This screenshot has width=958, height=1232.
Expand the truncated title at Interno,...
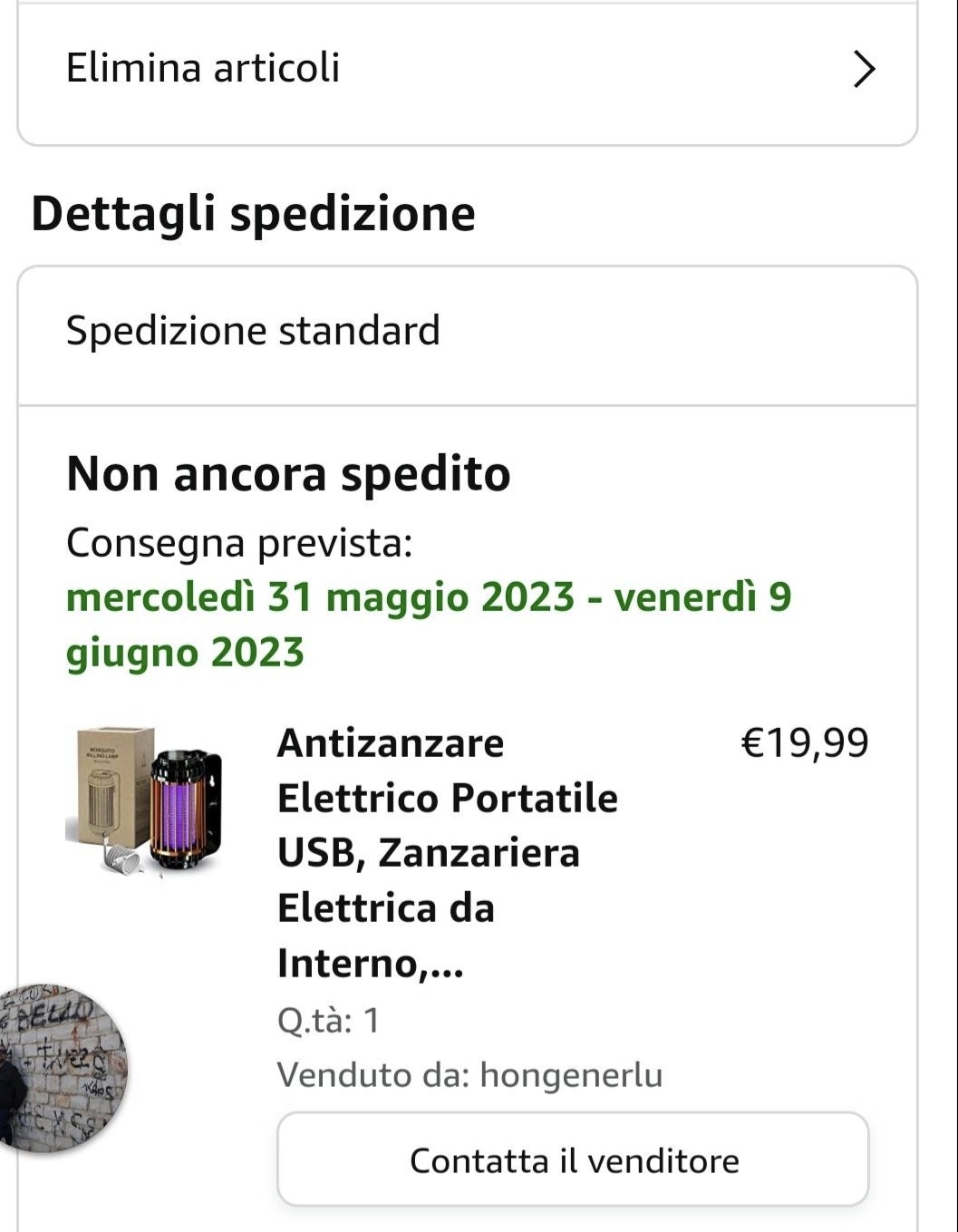(370, 964)
